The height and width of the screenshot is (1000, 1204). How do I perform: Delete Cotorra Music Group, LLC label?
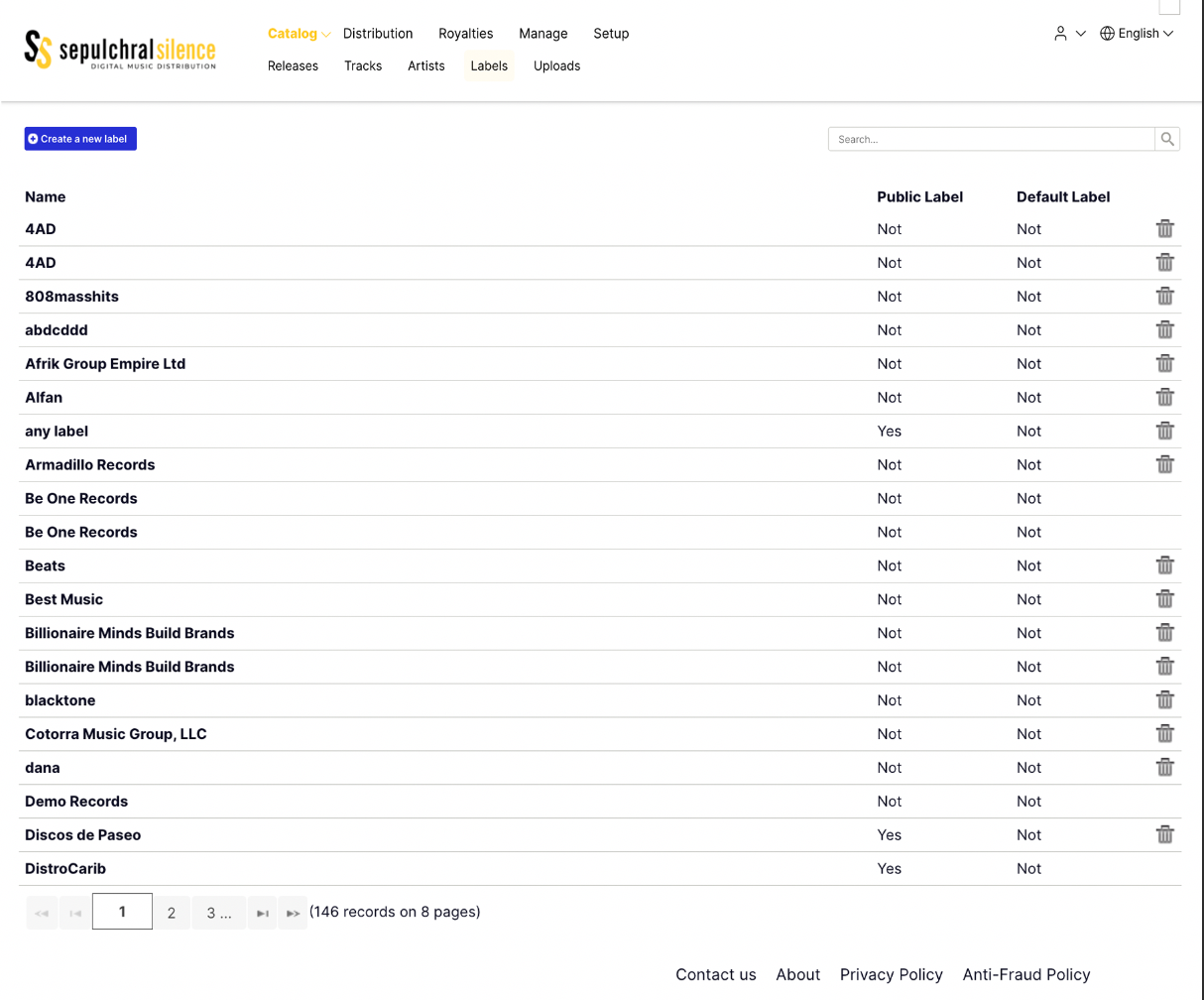click(x=1164, y=734)
